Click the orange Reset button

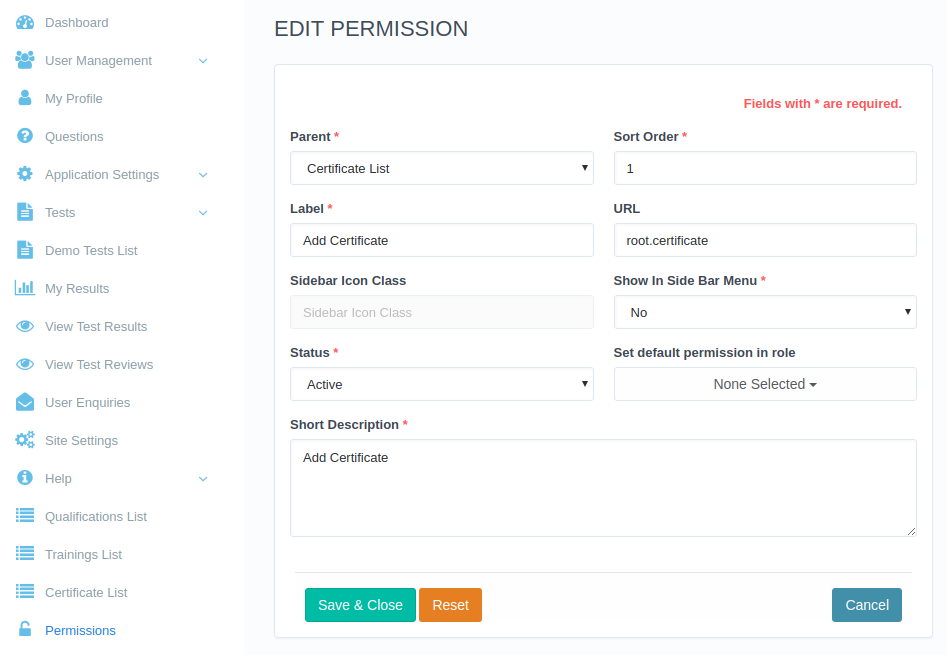pos(451,605)
